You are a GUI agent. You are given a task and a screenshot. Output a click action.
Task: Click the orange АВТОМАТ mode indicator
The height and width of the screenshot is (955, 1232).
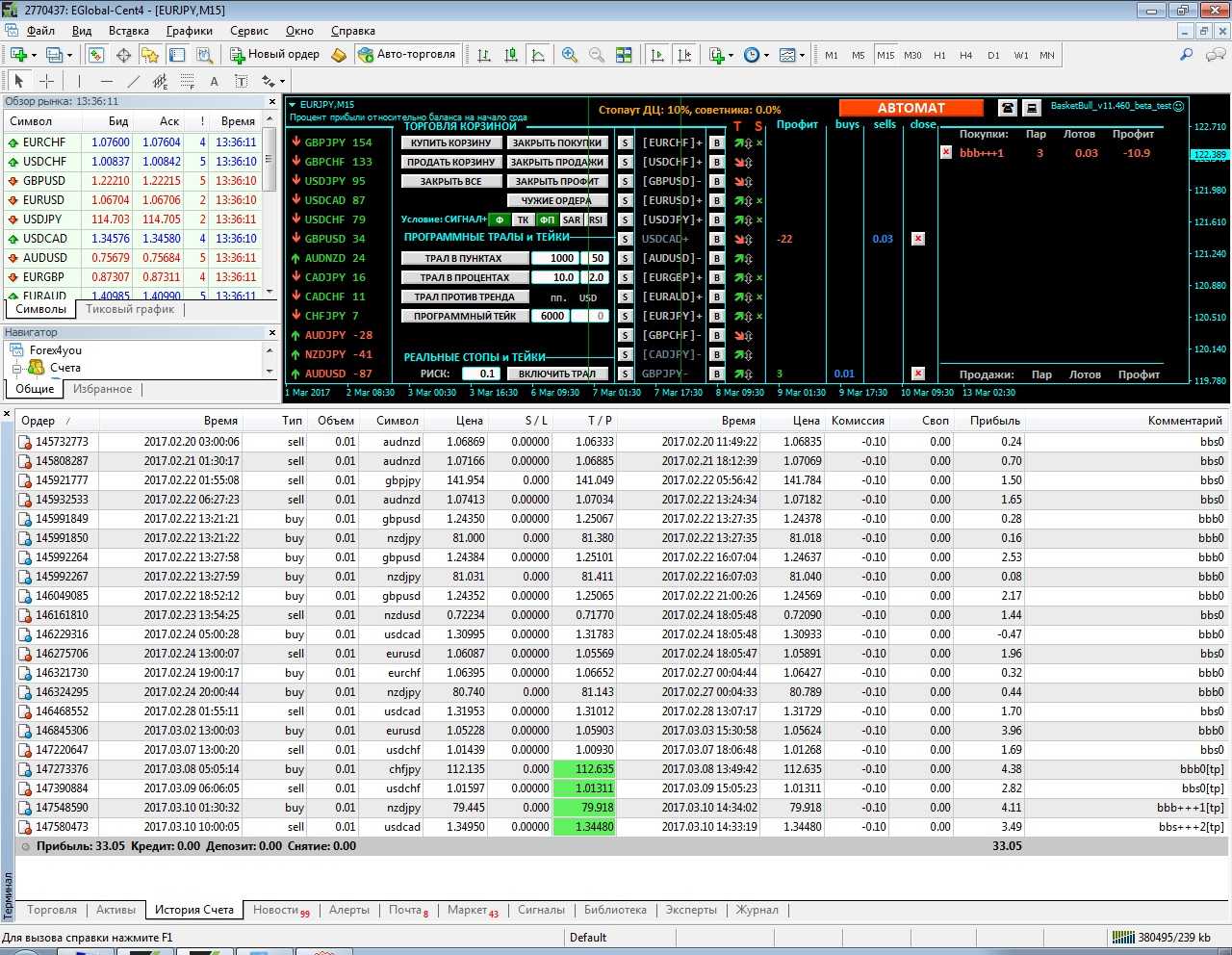click(911, 108)
